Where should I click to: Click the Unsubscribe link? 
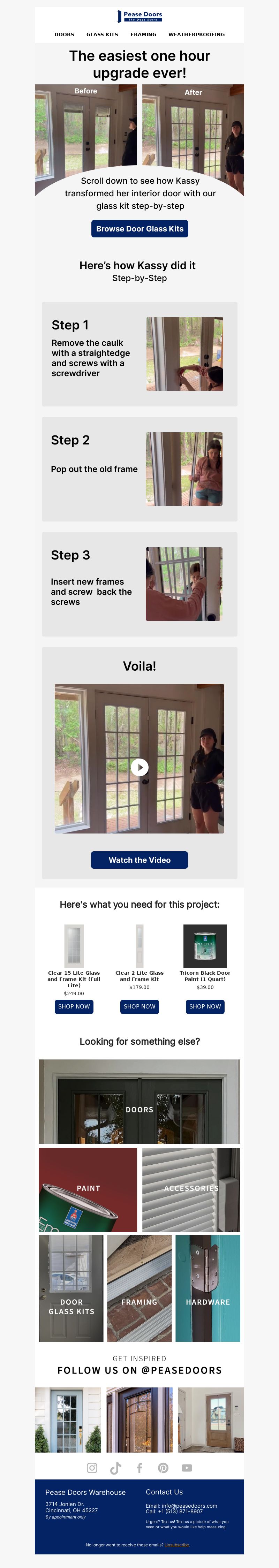point(177,1544)
